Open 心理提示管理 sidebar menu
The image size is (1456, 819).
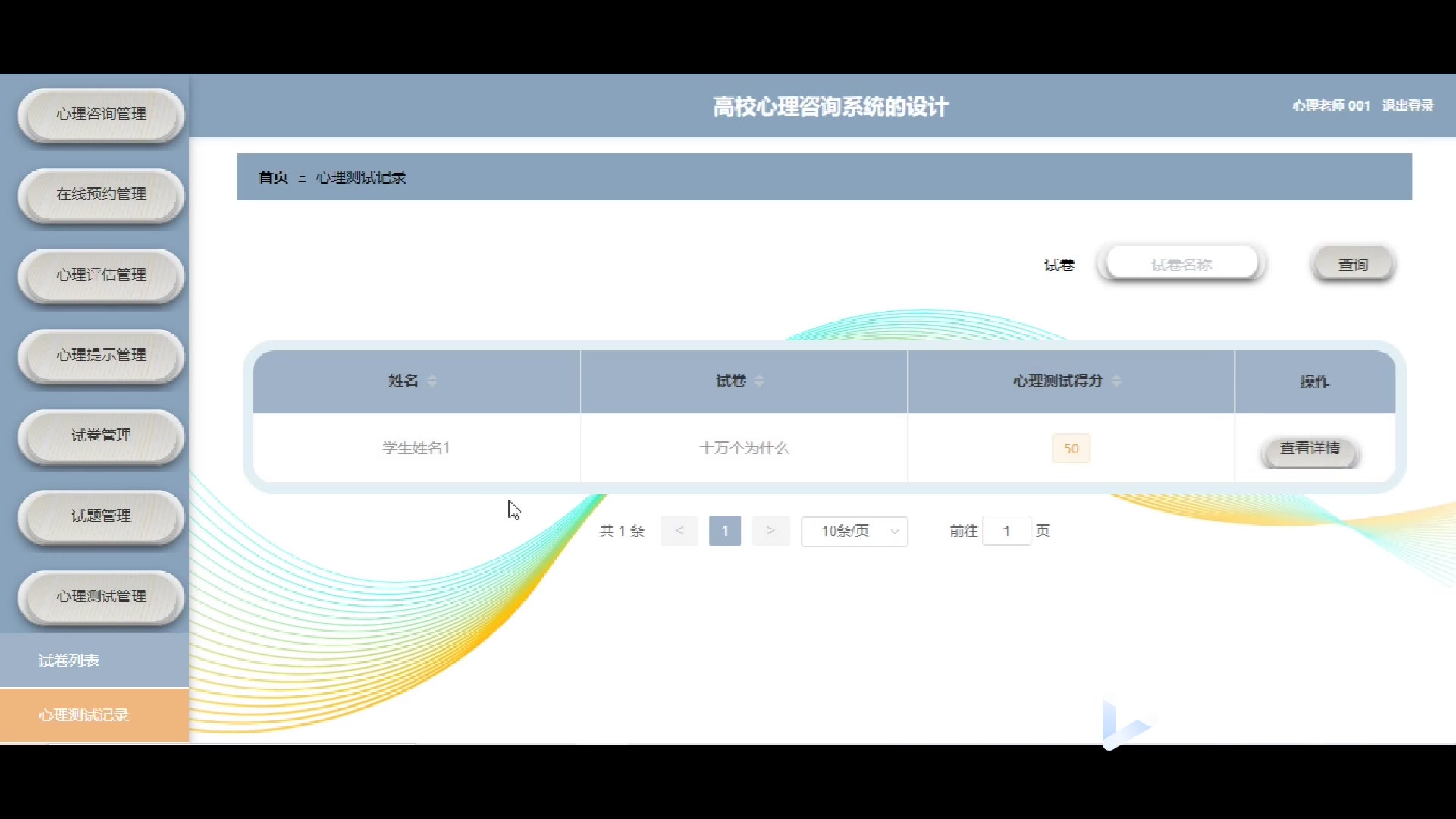coord(101,355)
